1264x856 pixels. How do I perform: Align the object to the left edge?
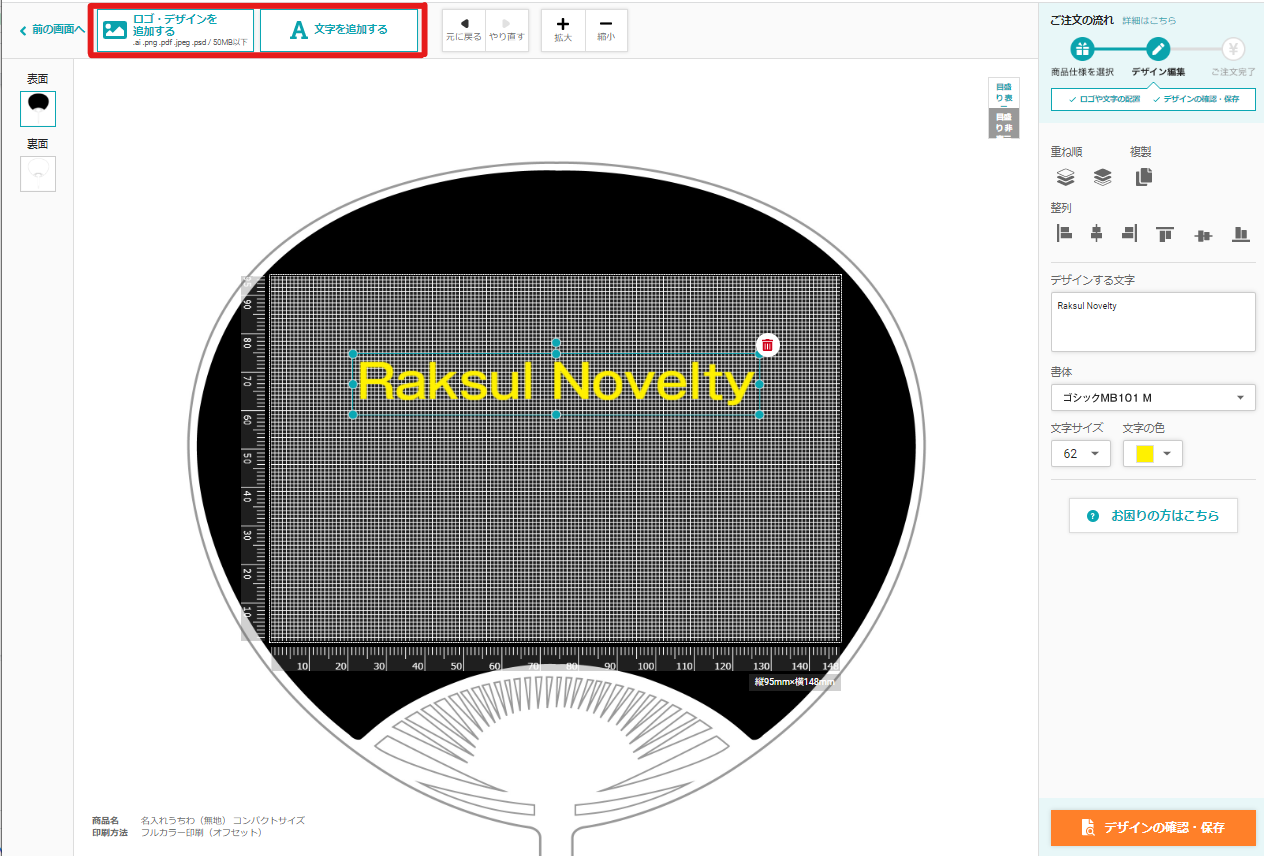tap(1065, 234)
